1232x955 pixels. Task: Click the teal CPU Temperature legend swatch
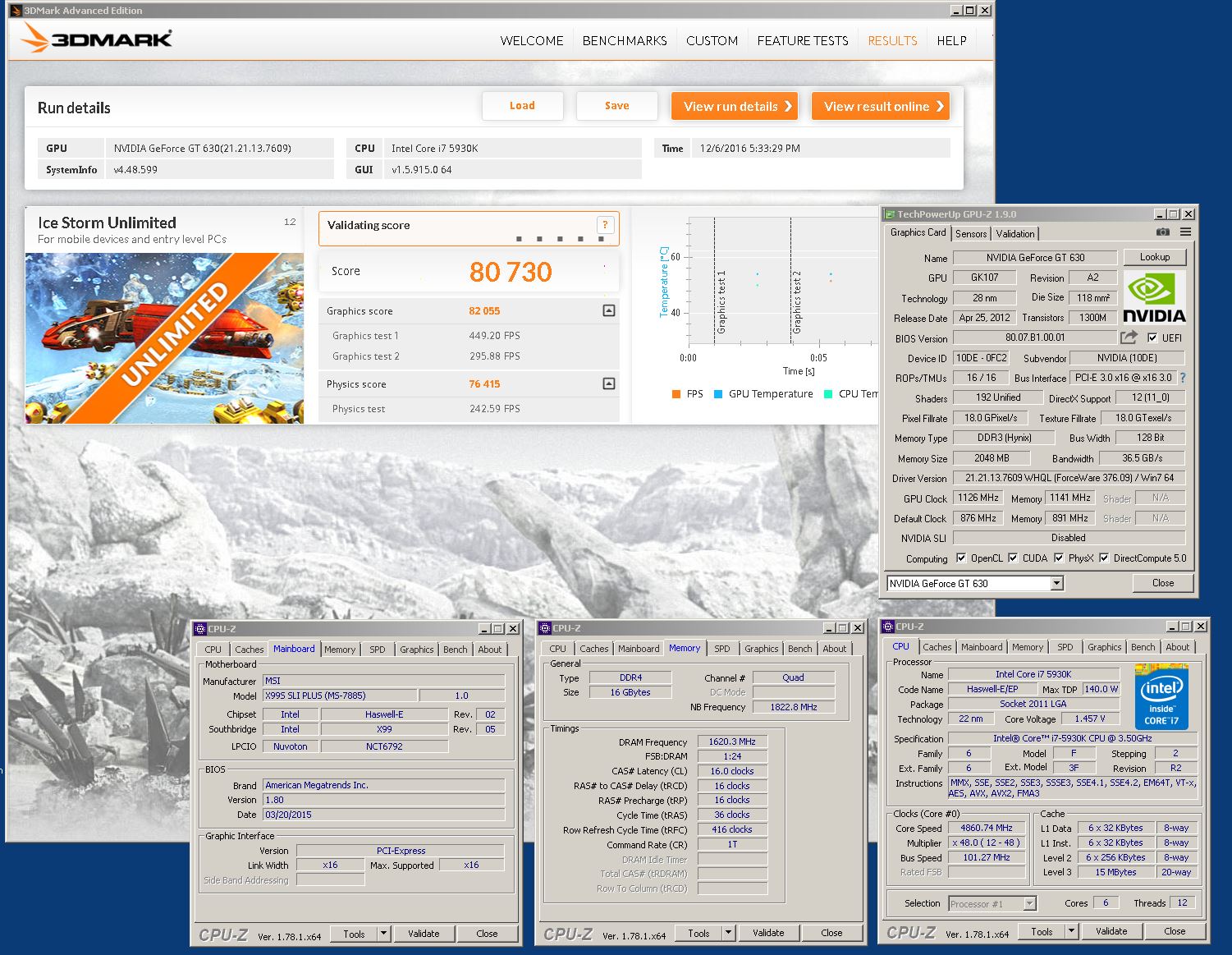click(x=828, y=394)
